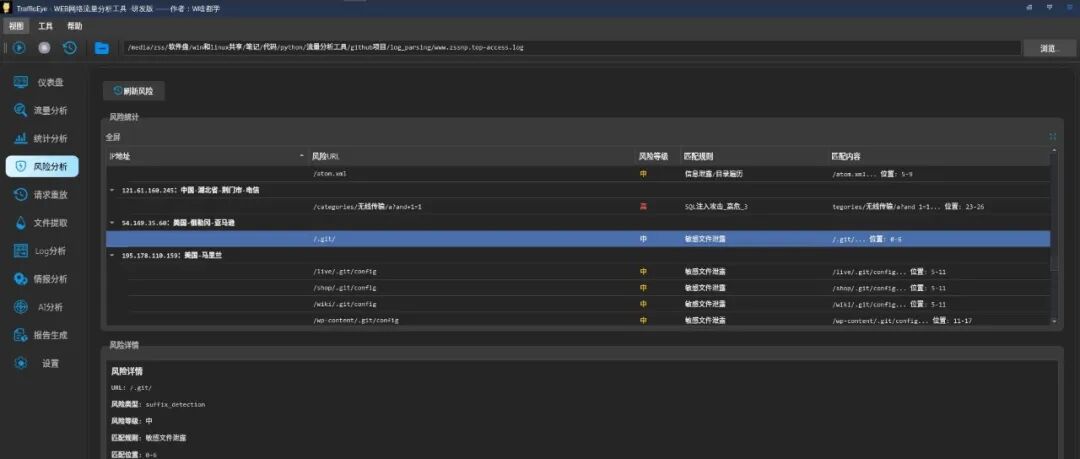This screenshot has width=1080, height=459.
Task: Collapse the 54.149.35.60 IP group
Action: [x=112, y=223]
